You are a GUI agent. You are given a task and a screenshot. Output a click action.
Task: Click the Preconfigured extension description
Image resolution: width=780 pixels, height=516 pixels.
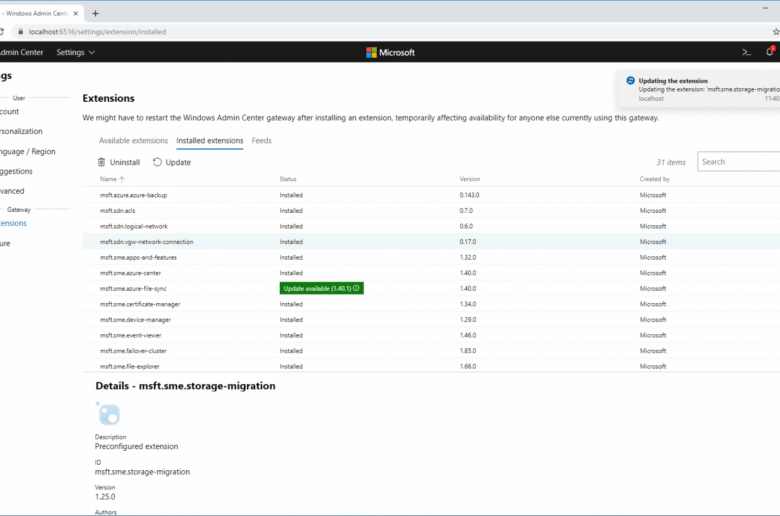(x=136, y=446)
